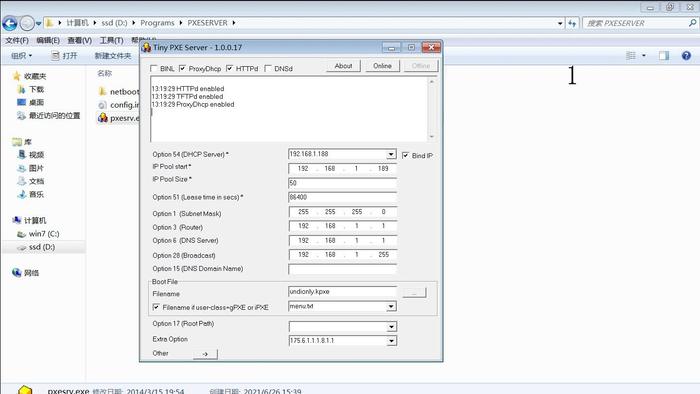Select the pxesrv.exe file icon
The width and height of the screenshot is (700, 394).
tap(103, 118)
